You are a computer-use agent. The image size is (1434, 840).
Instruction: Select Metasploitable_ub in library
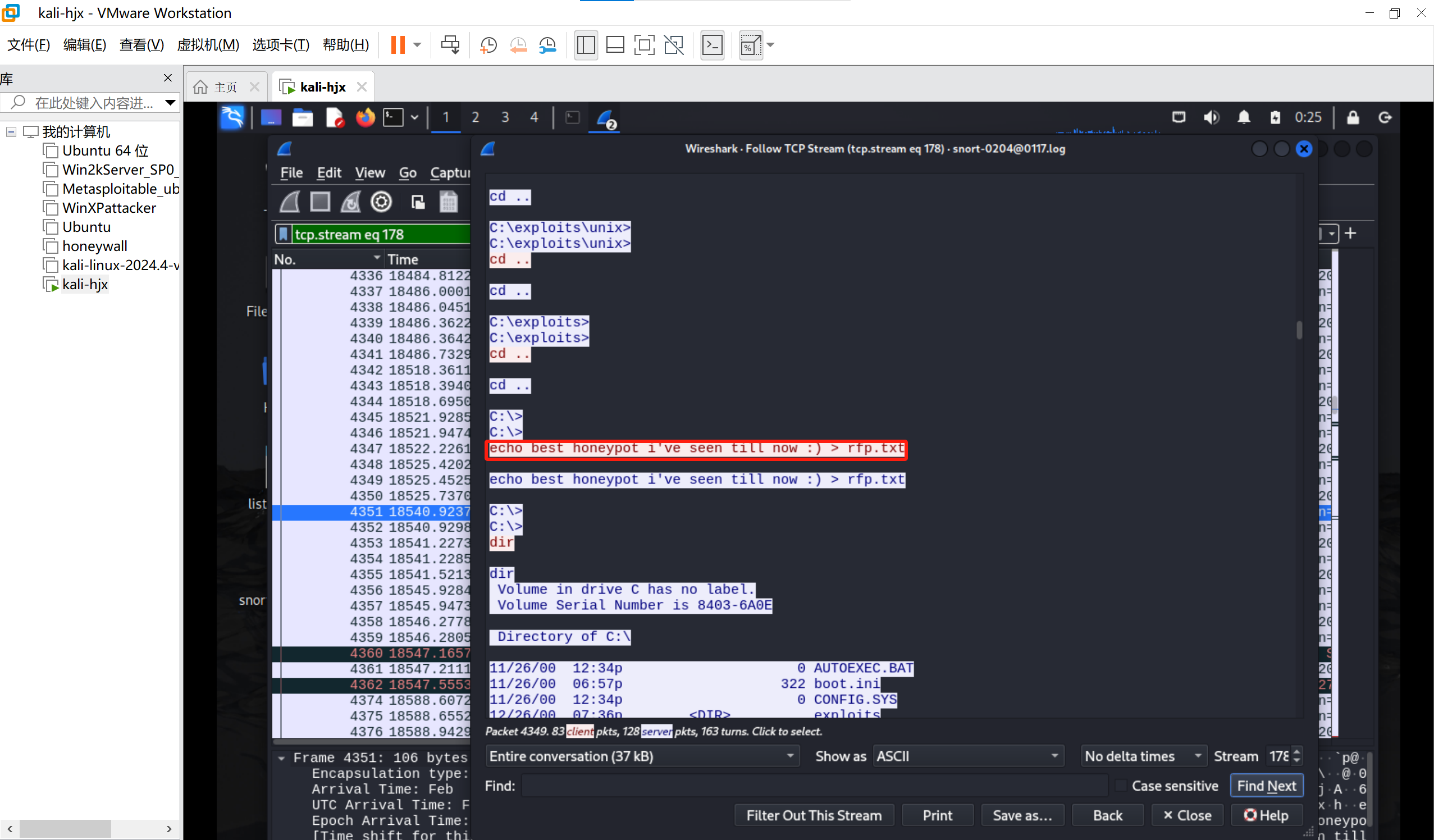[x=121, y=189]
